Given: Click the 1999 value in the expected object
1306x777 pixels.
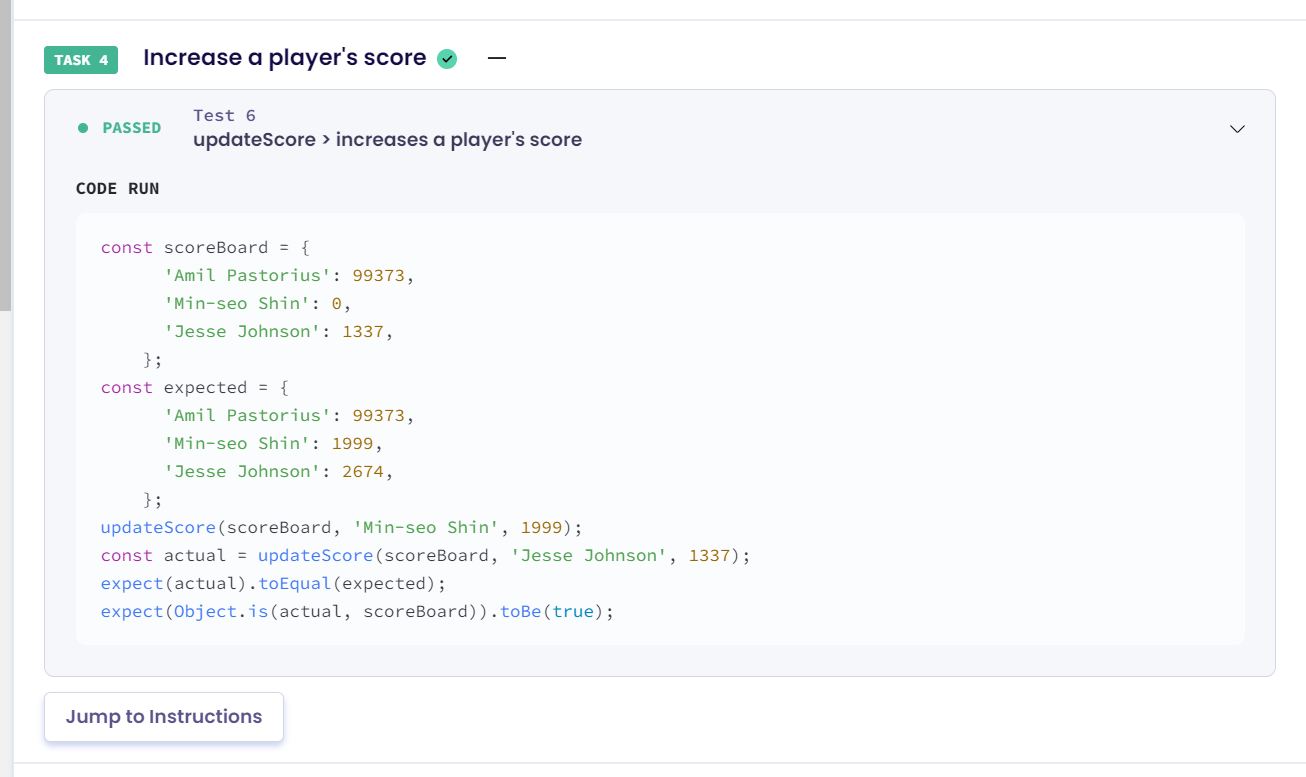Looking at the screenshot, I should click(353, 443).
